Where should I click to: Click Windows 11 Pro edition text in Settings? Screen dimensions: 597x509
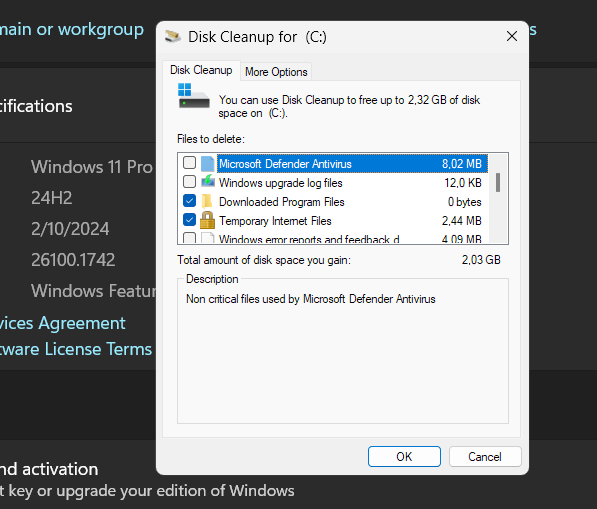pyautogui.click(x=92, y=167)
